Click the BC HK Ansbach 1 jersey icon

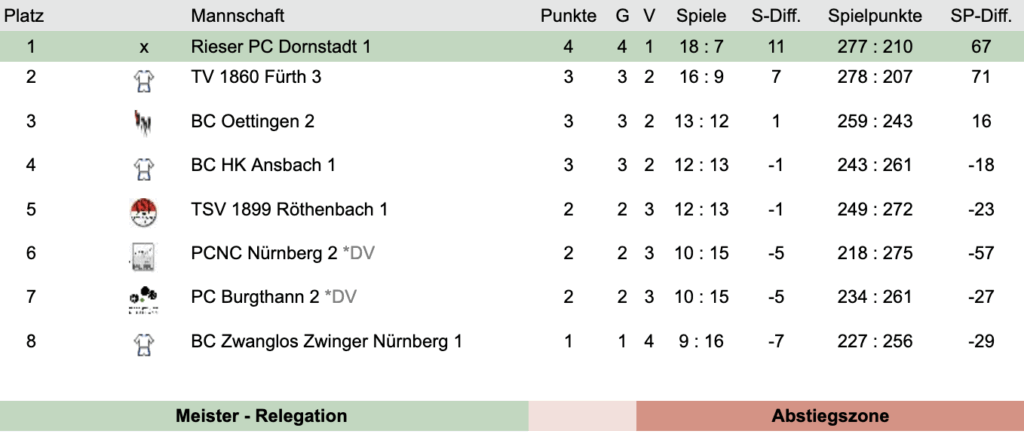coord(144,166)
